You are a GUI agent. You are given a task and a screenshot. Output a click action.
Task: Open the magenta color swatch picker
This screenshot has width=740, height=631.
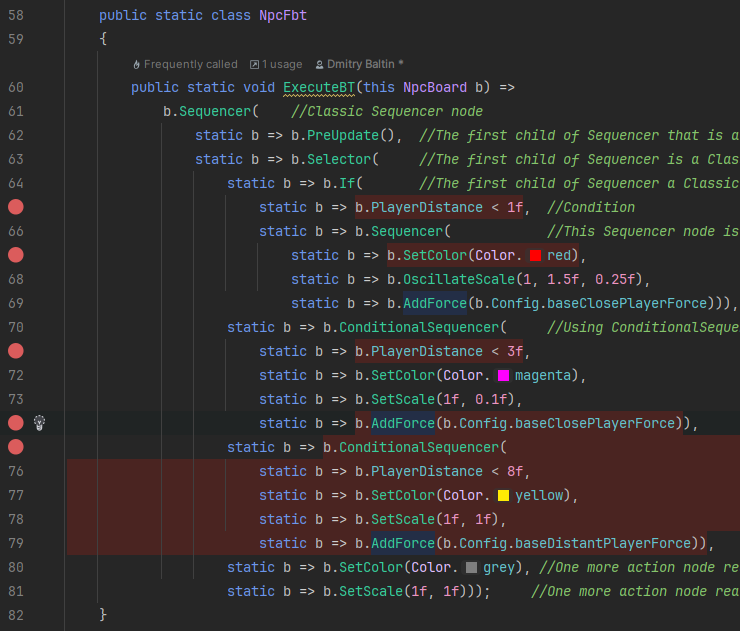click(503, 375)
